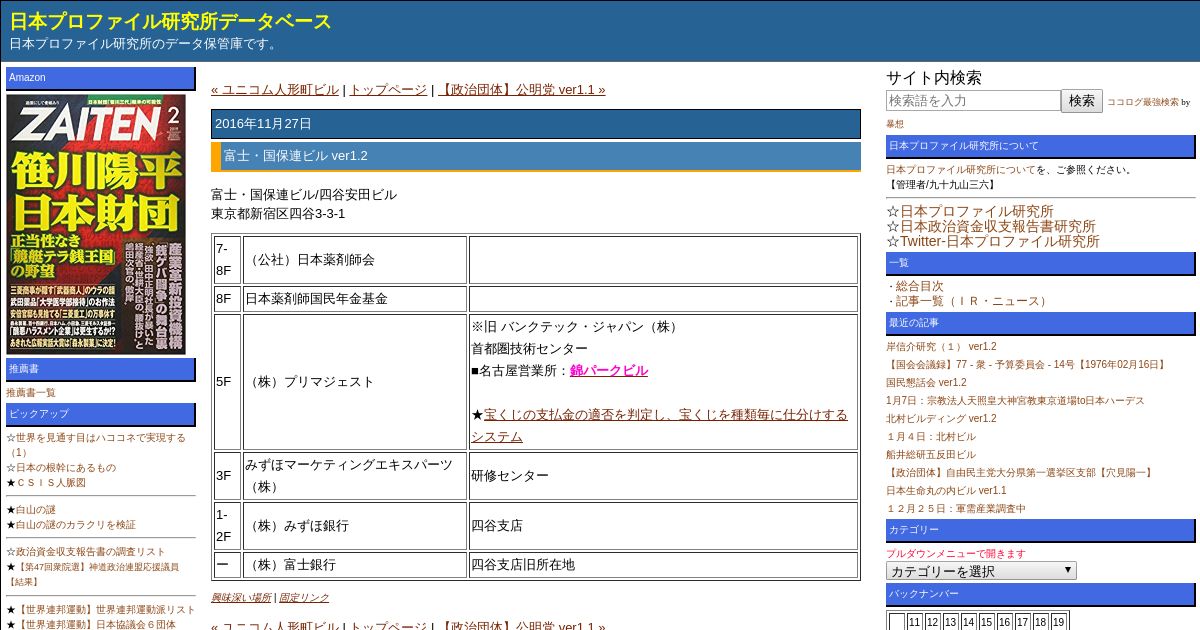The image size is (1200, 630).
Task: Open the カテゴリーを選択 dropdown
Action: [x=981, y=571]
